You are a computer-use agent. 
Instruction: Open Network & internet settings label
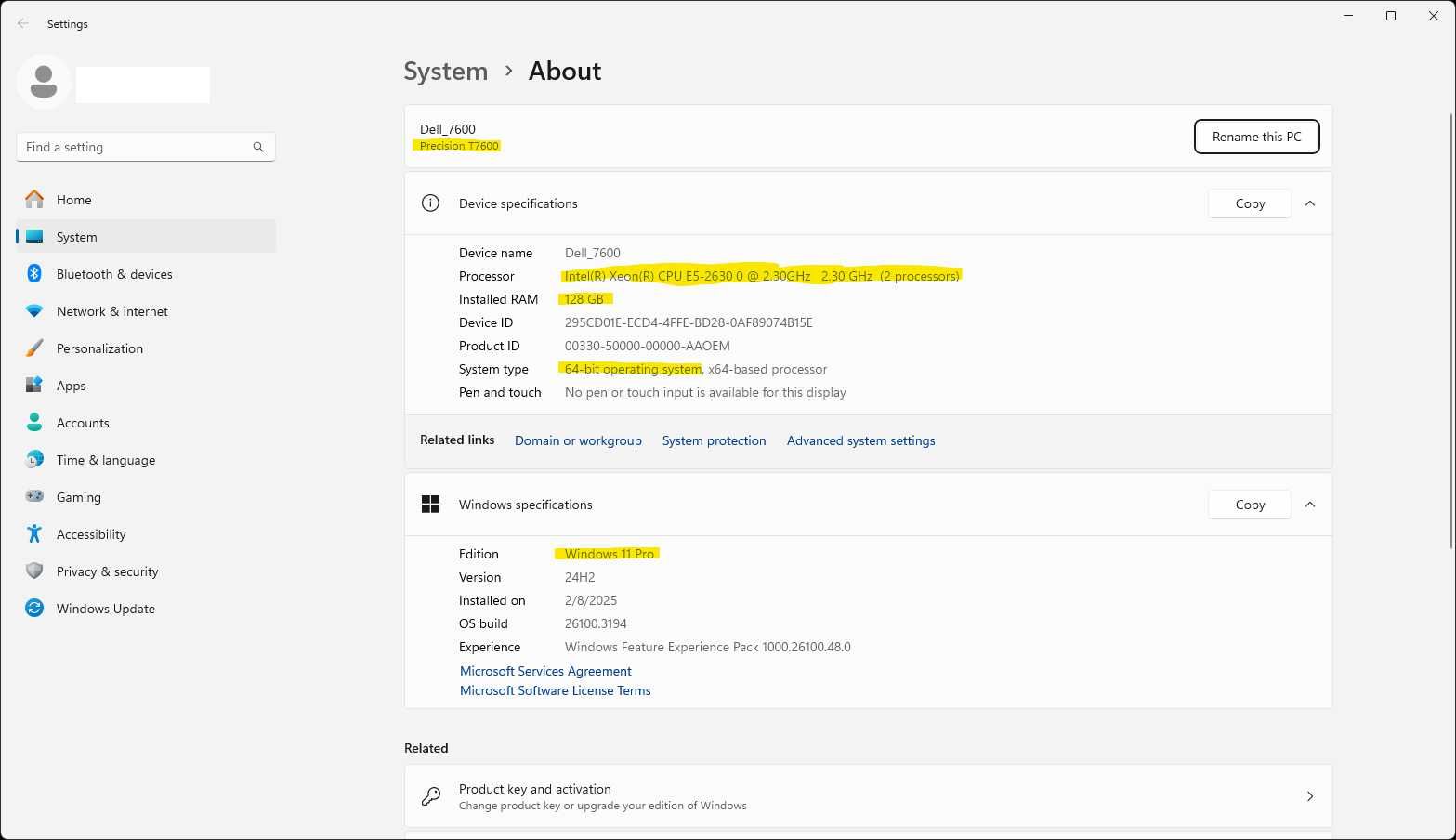(x=112, y=311)
